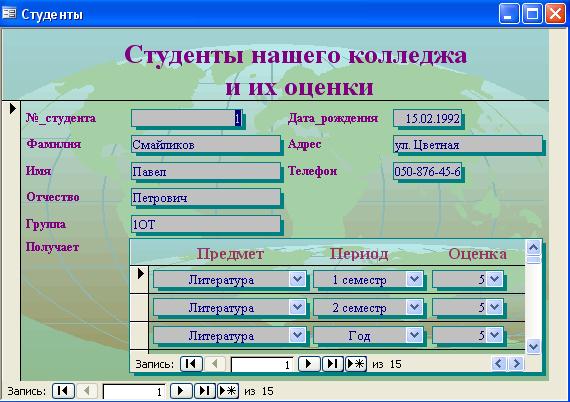
Task: Open Оценка dropdown in 1 семестр row
Action: point(494,280)
